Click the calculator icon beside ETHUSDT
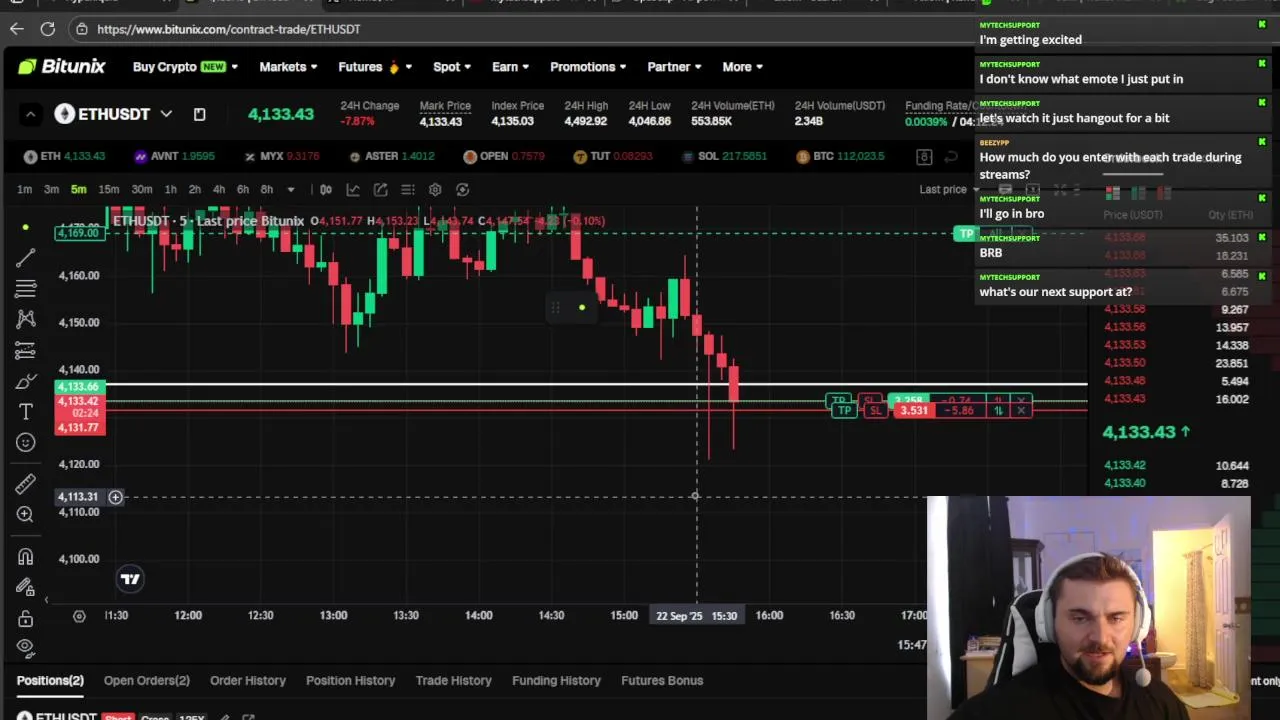The height and width of the screenshot is (720, 1280). click(199, 114)
